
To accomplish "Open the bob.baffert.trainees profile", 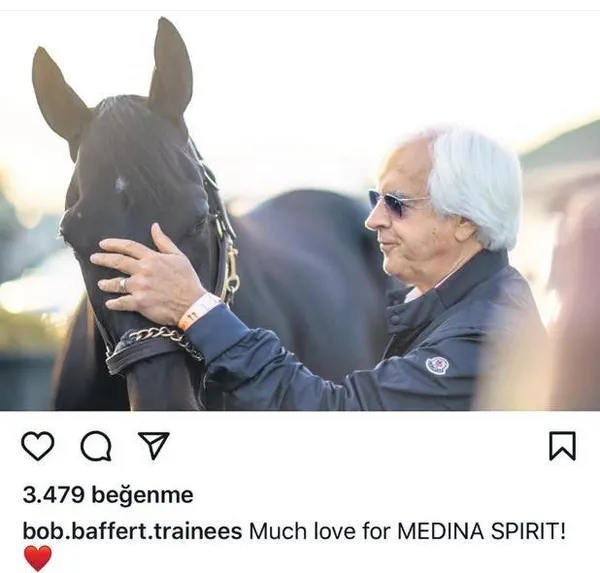I will [132, 531].
